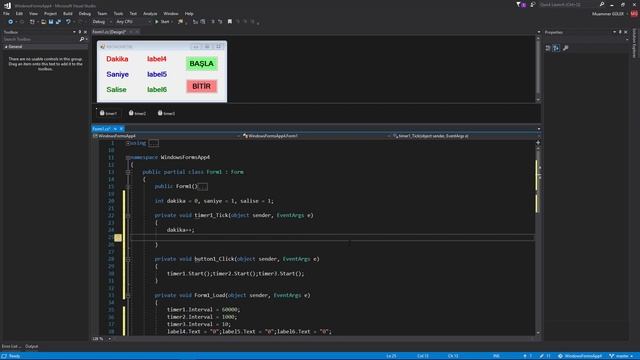Select the timer1 component in tray
The height and width of the screenshot is (360, 640).
click(x=108, y=113)
